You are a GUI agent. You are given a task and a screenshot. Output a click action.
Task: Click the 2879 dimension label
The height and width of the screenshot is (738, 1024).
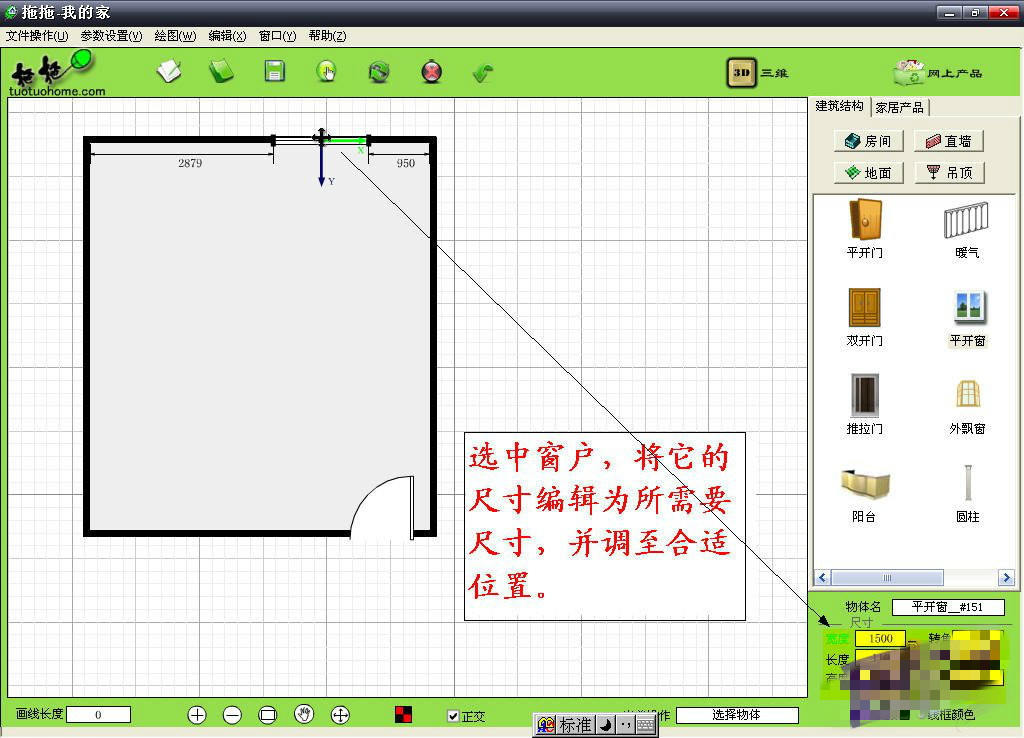(190, 163)
